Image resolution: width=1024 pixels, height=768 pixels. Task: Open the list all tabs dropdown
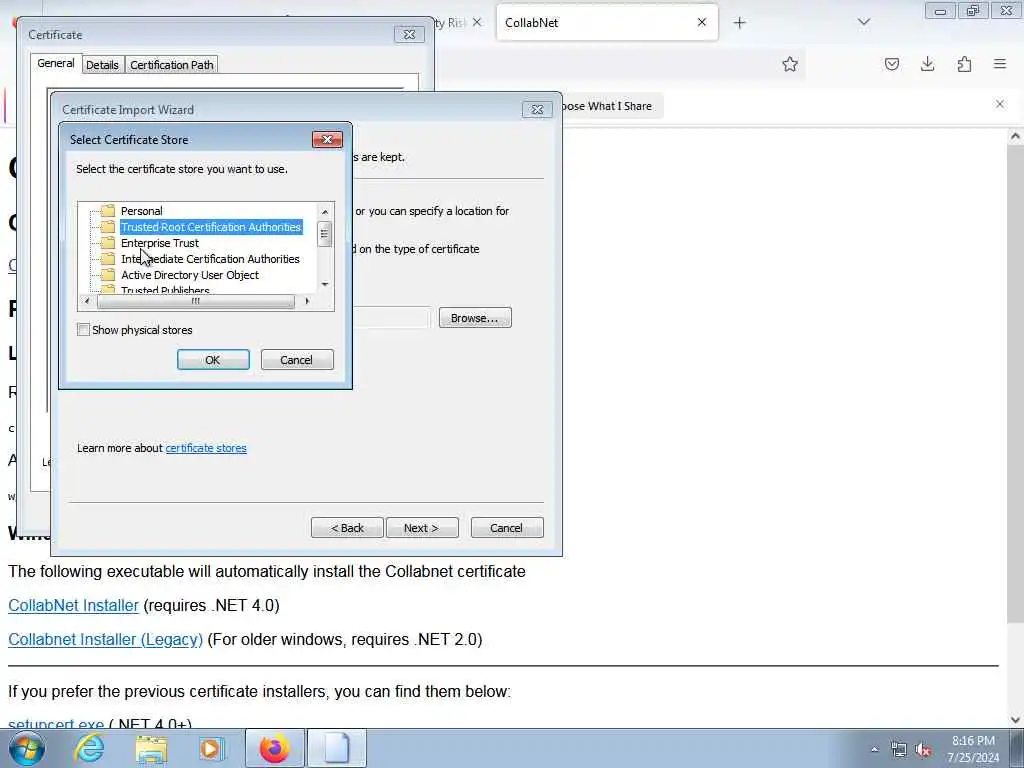click(x=863, y=22)
